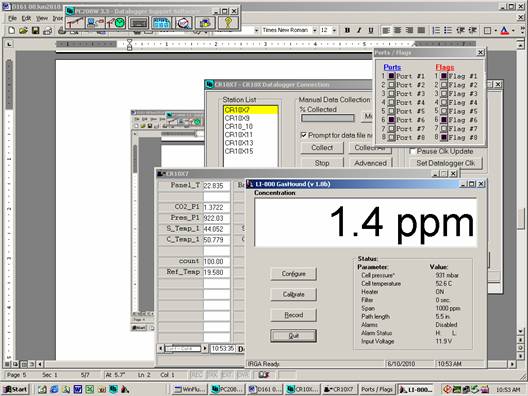
Task: Toggle Underline formatting in Word
Action: coord(371,30)
